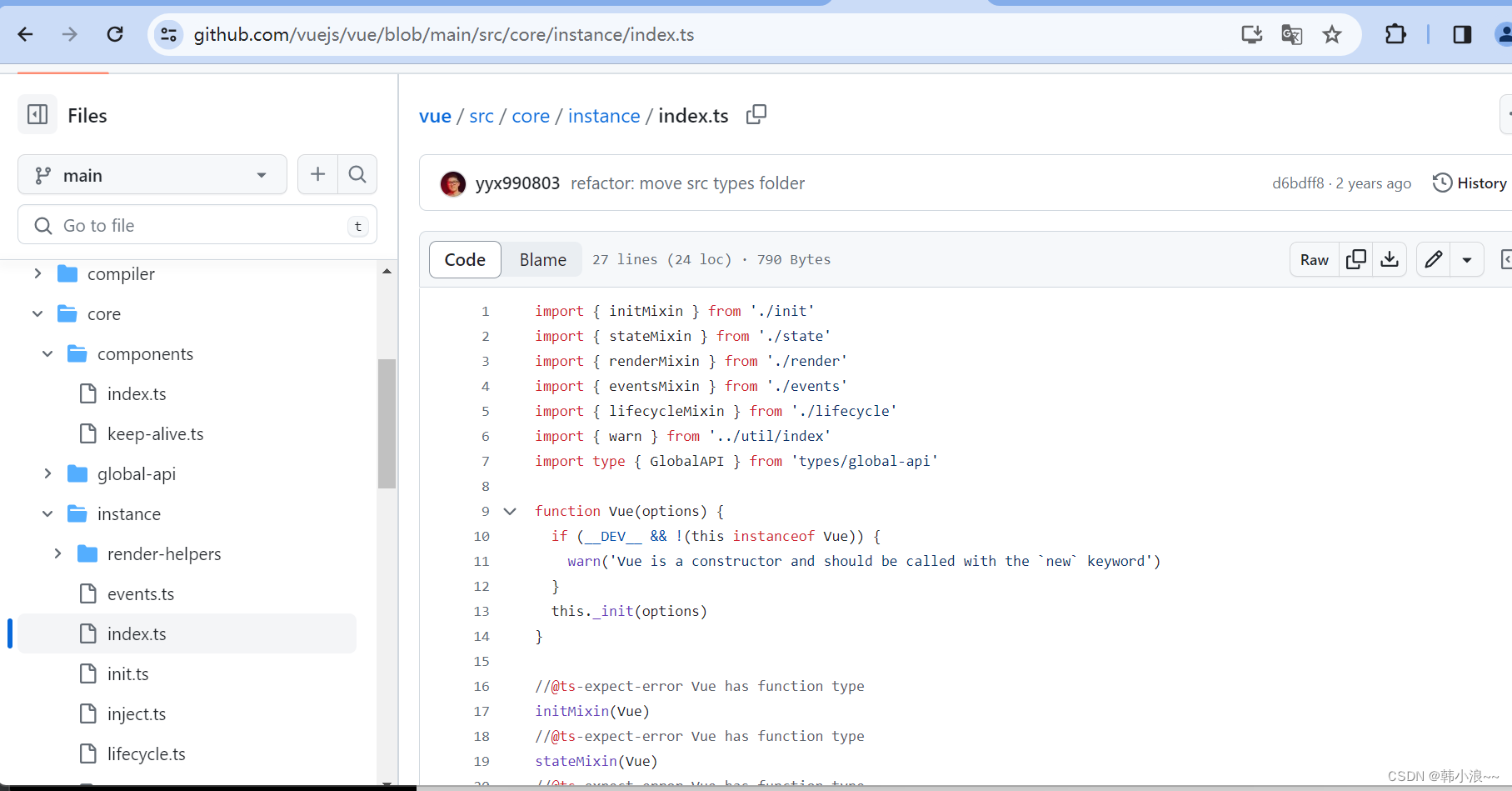Go back to the previous page
The image size is (1512, 791).
[25, 34]
